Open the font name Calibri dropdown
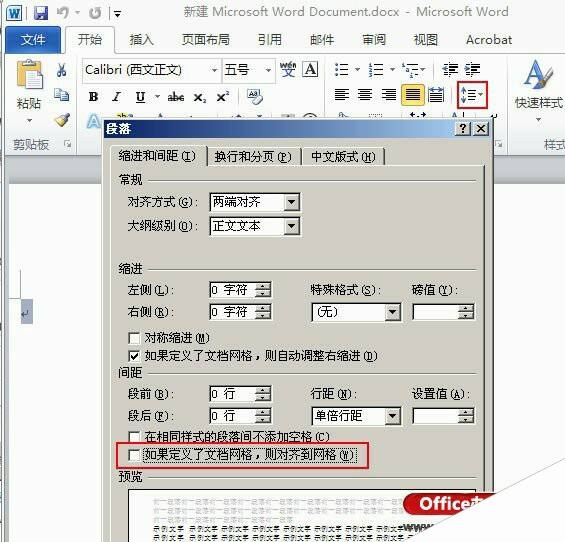565x542 pixels. coord(215,70)
